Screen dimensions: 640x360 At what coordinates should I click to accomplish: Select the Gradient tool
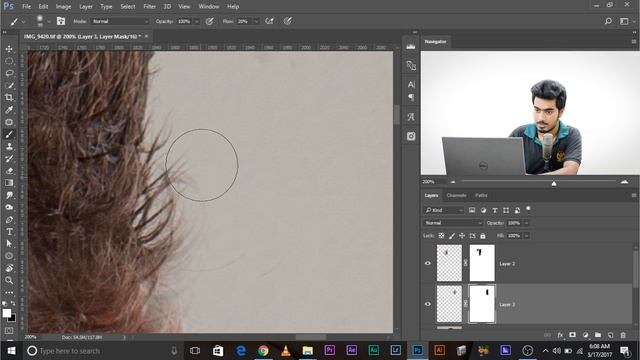coord(9,183)
